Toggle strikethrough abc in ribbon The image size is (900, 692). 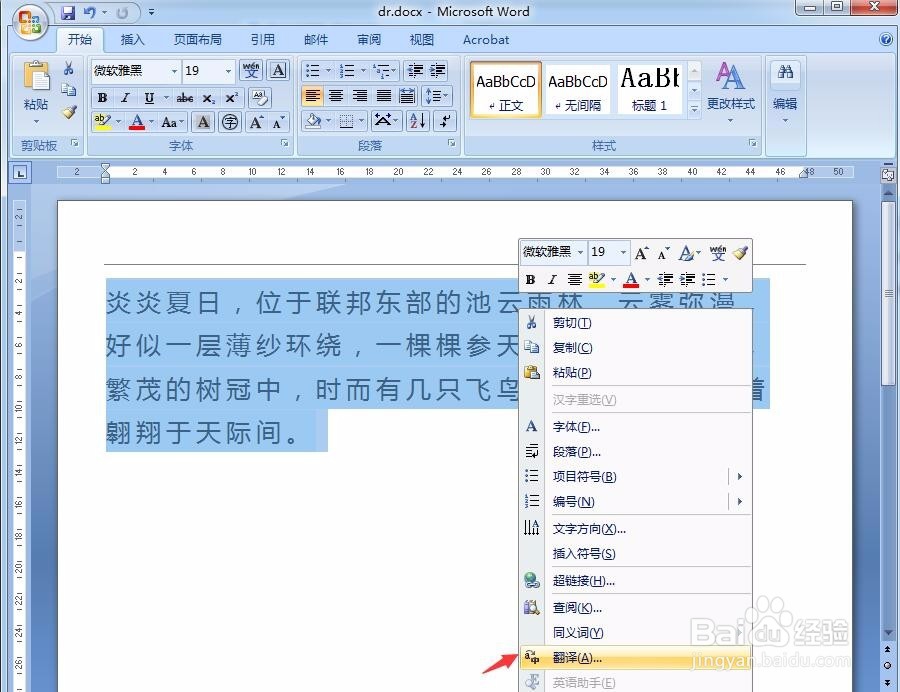click(x=184, y=98)
